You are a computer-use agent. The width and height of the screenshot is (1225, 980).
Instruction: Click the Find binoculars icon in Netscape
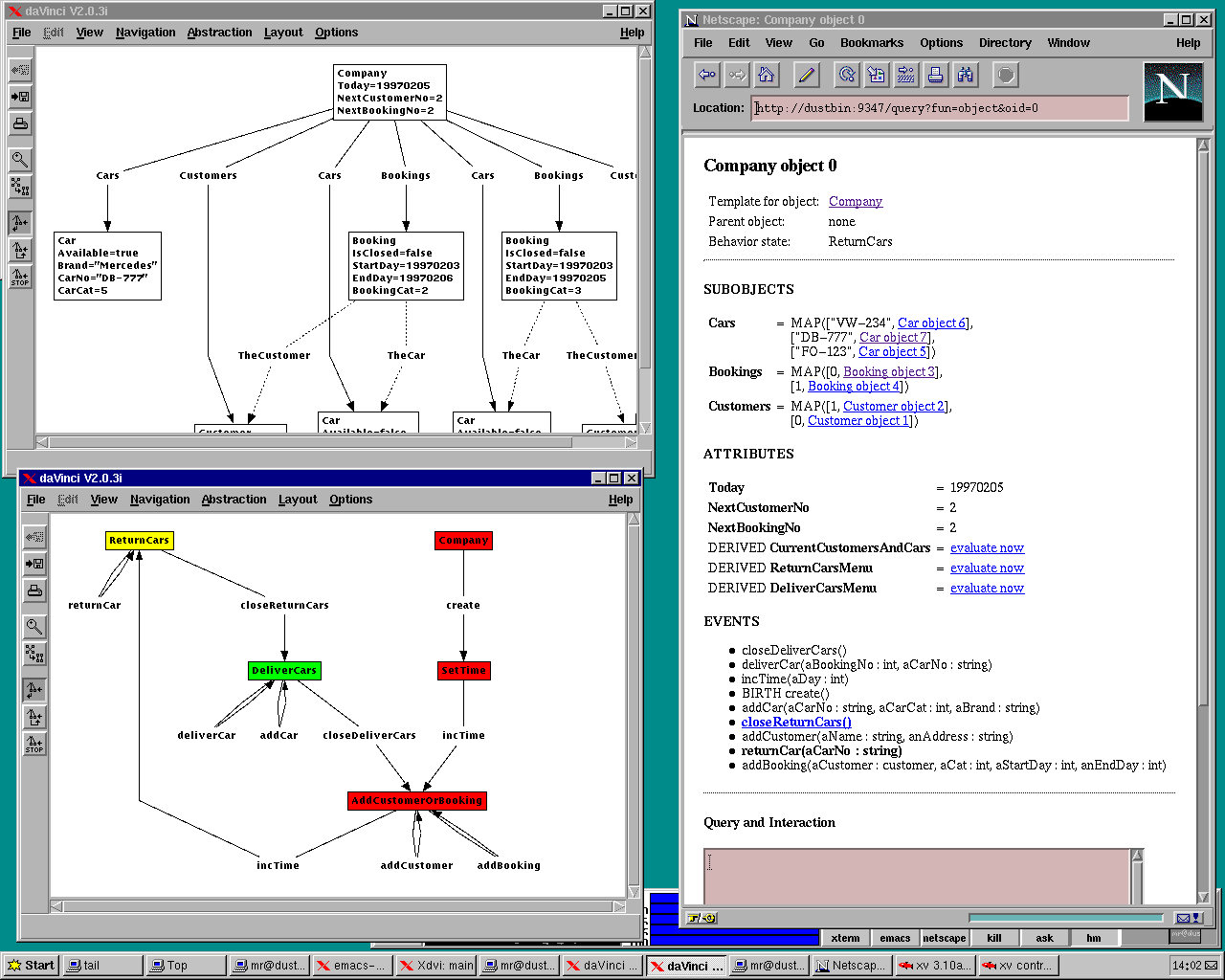pyautogui.click(x=966, y=75)
